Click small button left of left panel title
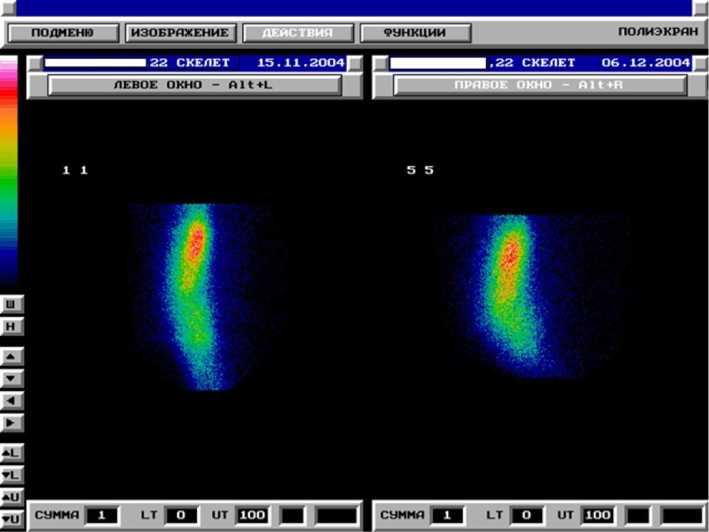This screenshot has height=532, width=709. [35, 63]
